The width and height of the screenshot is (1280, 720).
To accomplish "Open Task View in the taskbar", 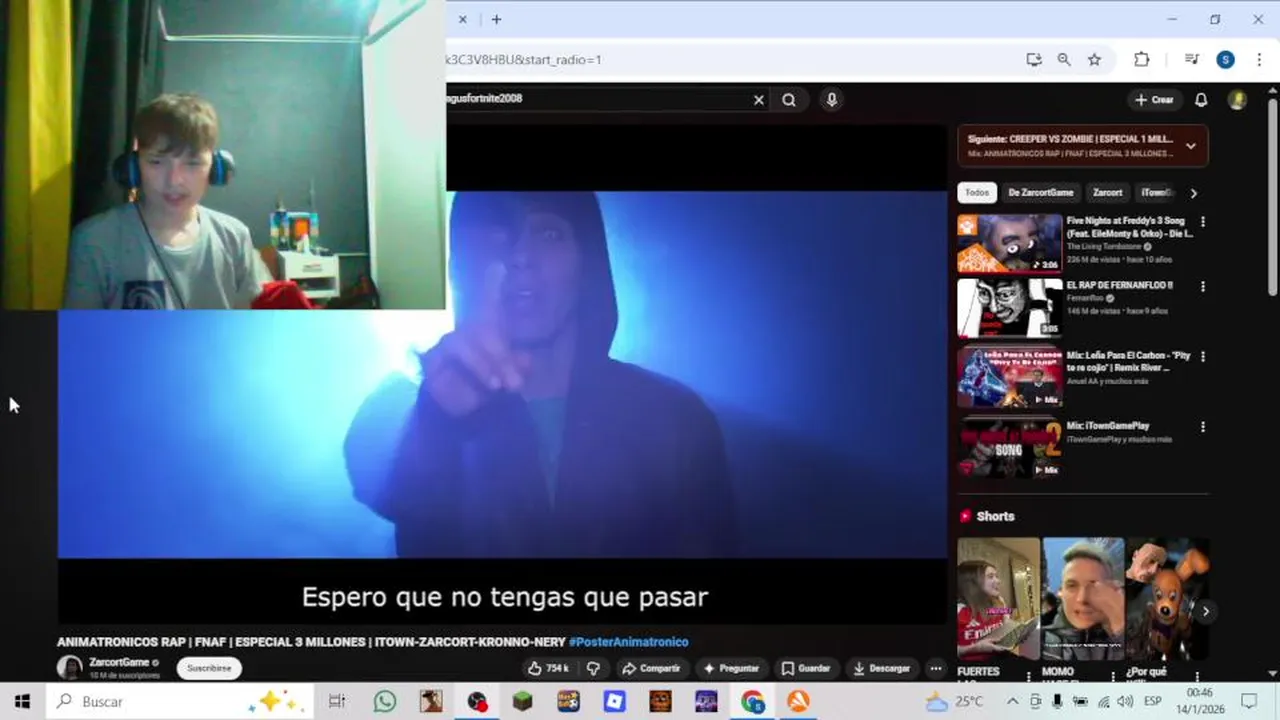I will [x=337, y=701].
